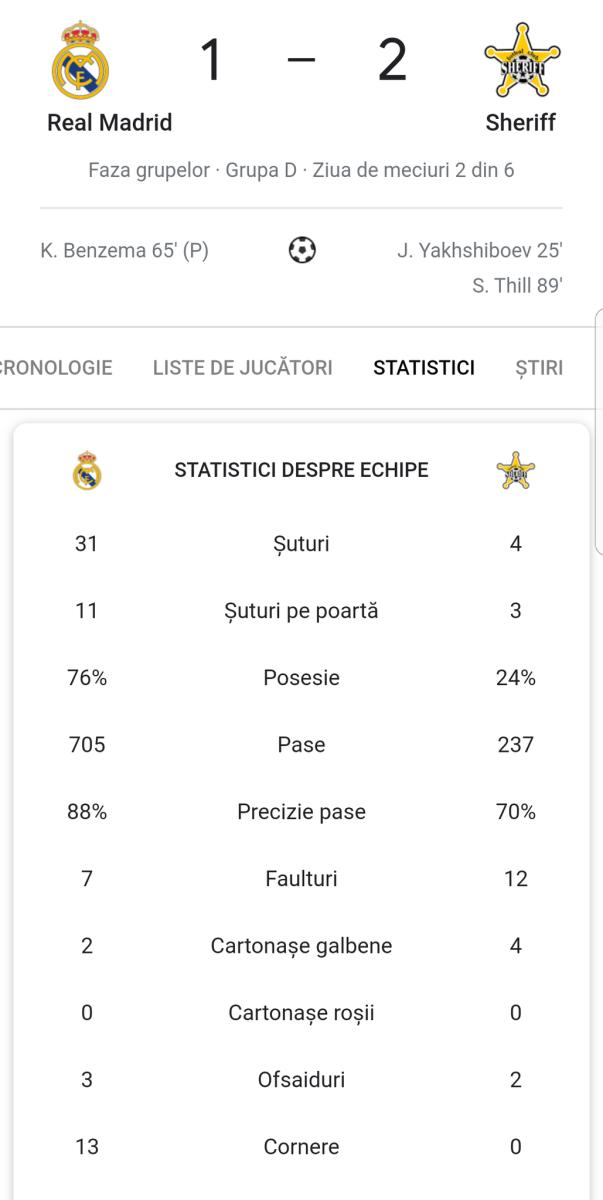Click the Cartonașe galbene row label

point(301,946)
